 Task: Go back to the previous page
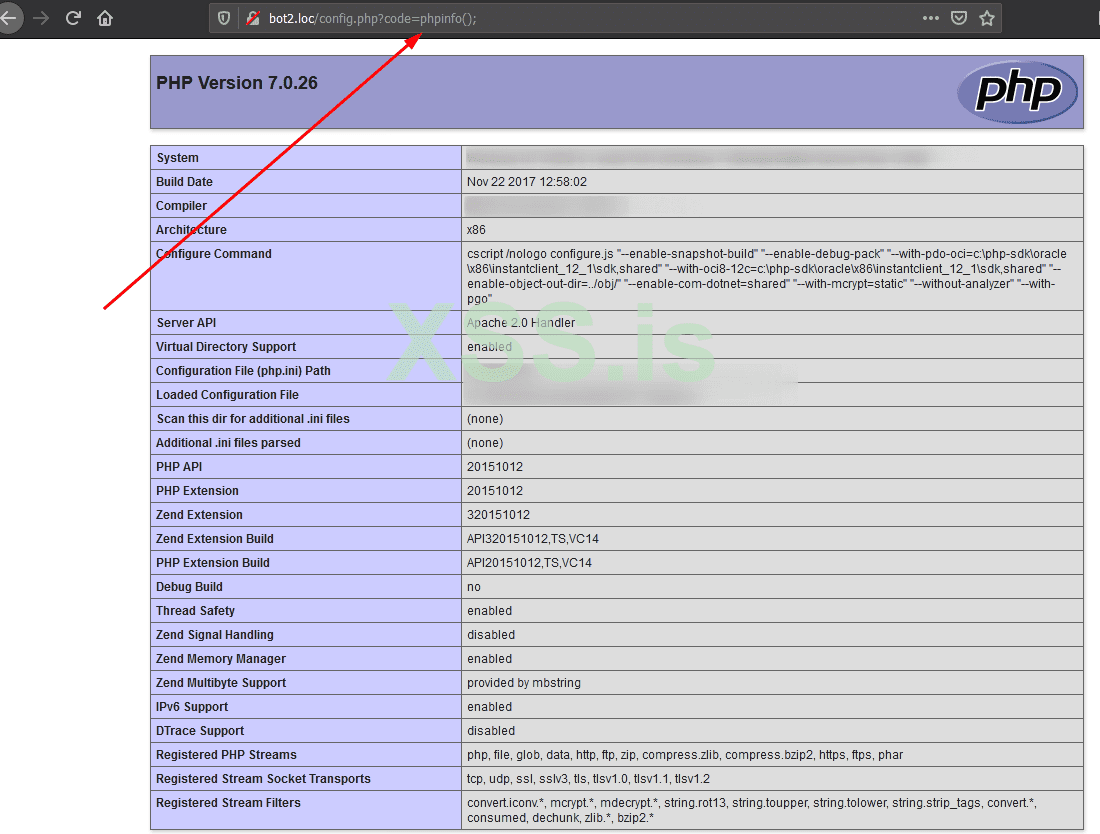(9, 18)
